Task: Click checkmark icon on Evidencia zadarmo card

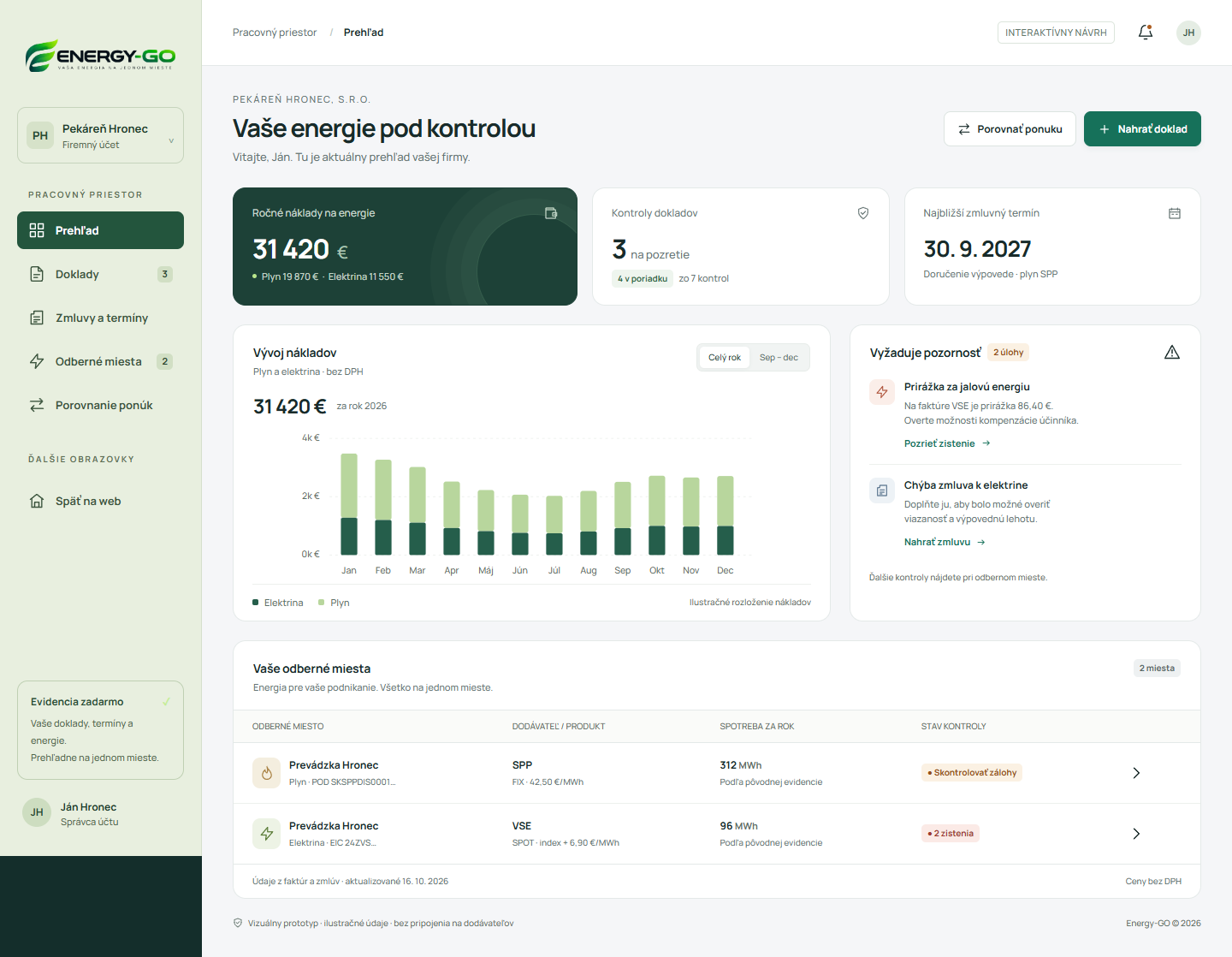Action: [x=166, y=702]
